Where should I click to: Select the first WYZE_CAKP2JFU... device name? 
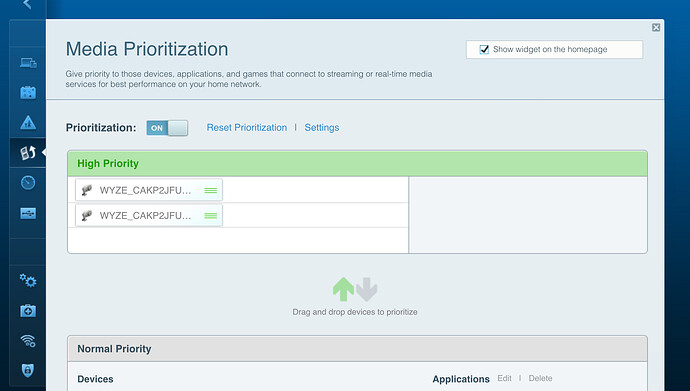click(145, 190)
